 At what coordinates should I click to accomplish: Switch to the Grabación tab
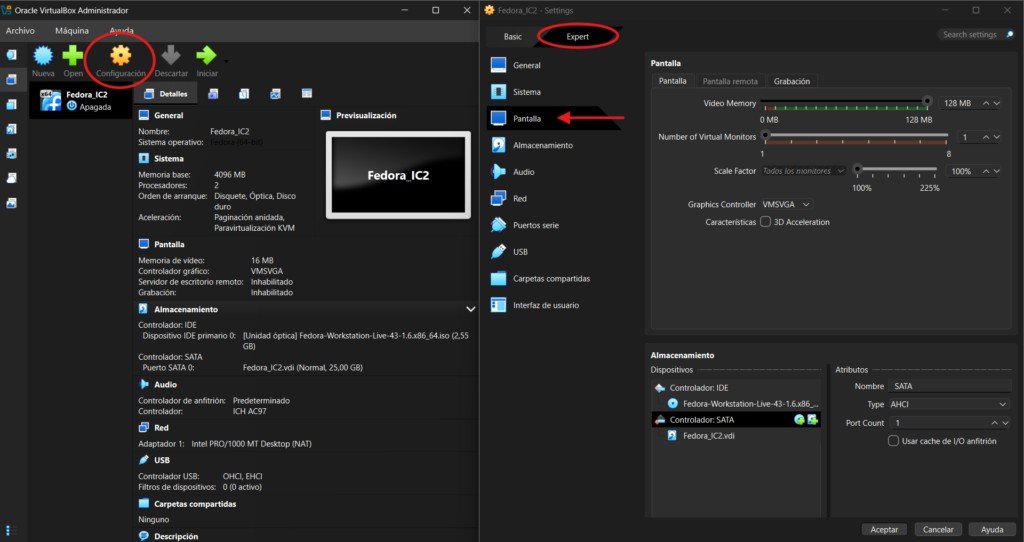click(792, 82)
